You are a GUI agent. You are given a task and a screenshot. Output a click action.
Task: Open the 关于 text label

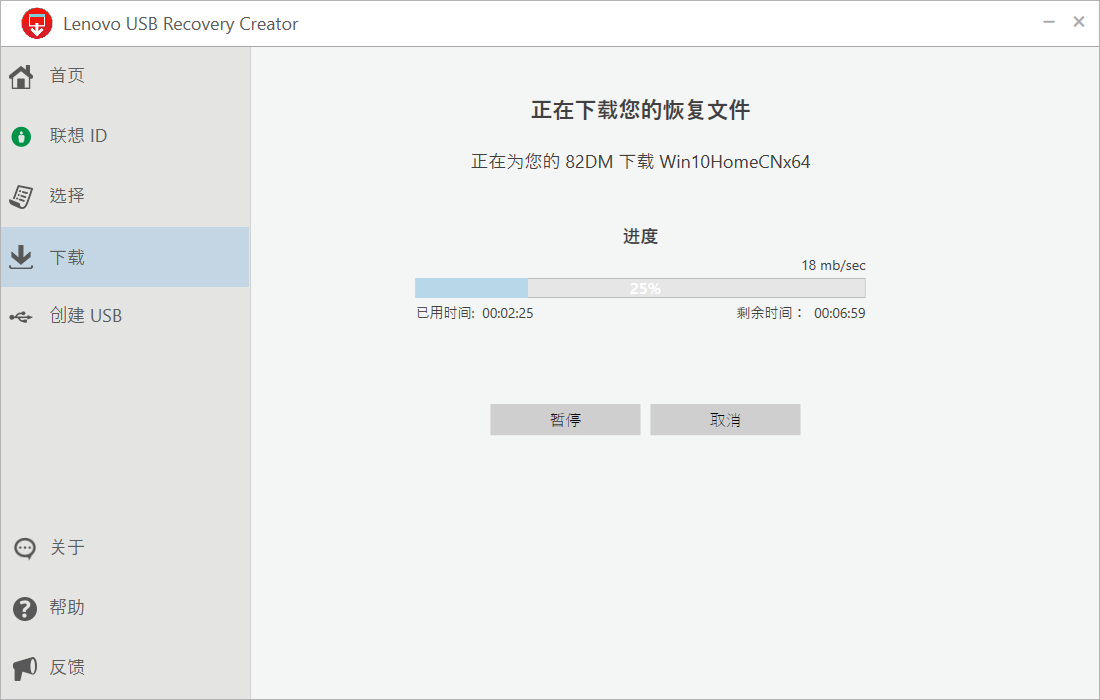click(67, 548)
